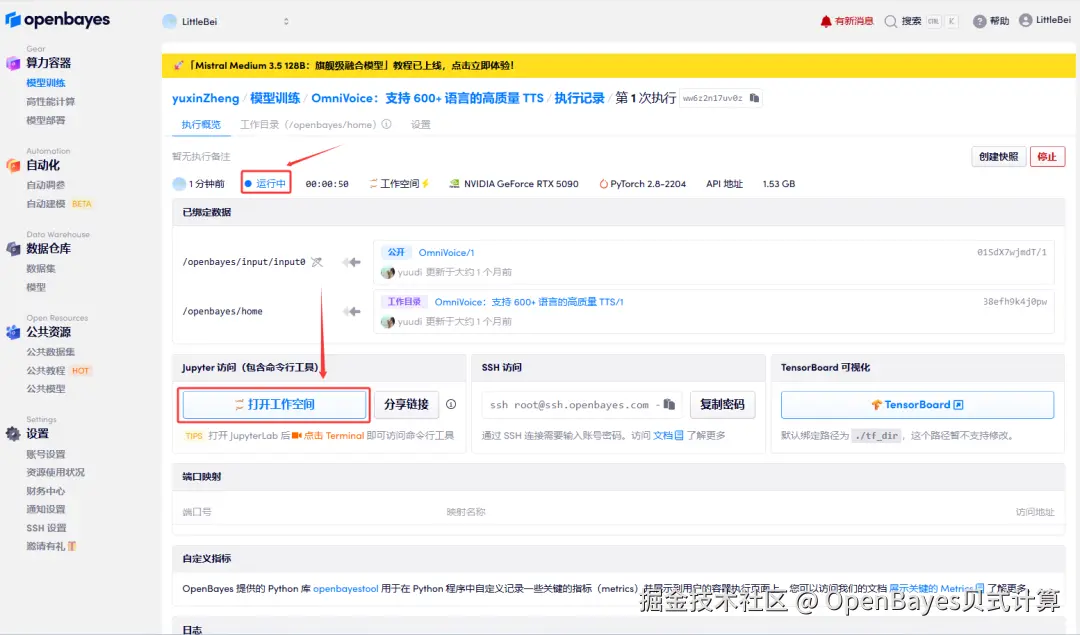Image resolution: width=1080 pixels, height=635 pixels.
Task: Click the info icon next to 分享链接
Action: (450, 404)
